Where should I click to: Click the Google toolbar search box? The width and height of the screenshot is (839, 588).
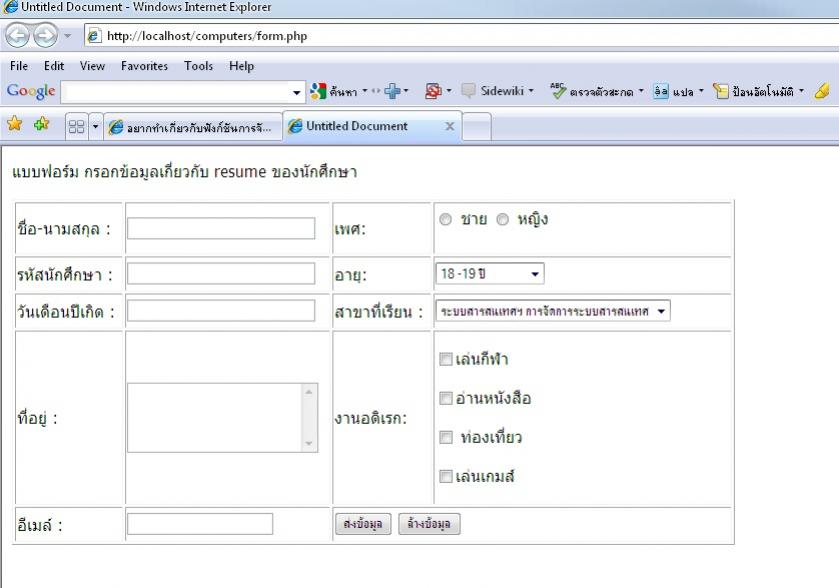point(177,92)
